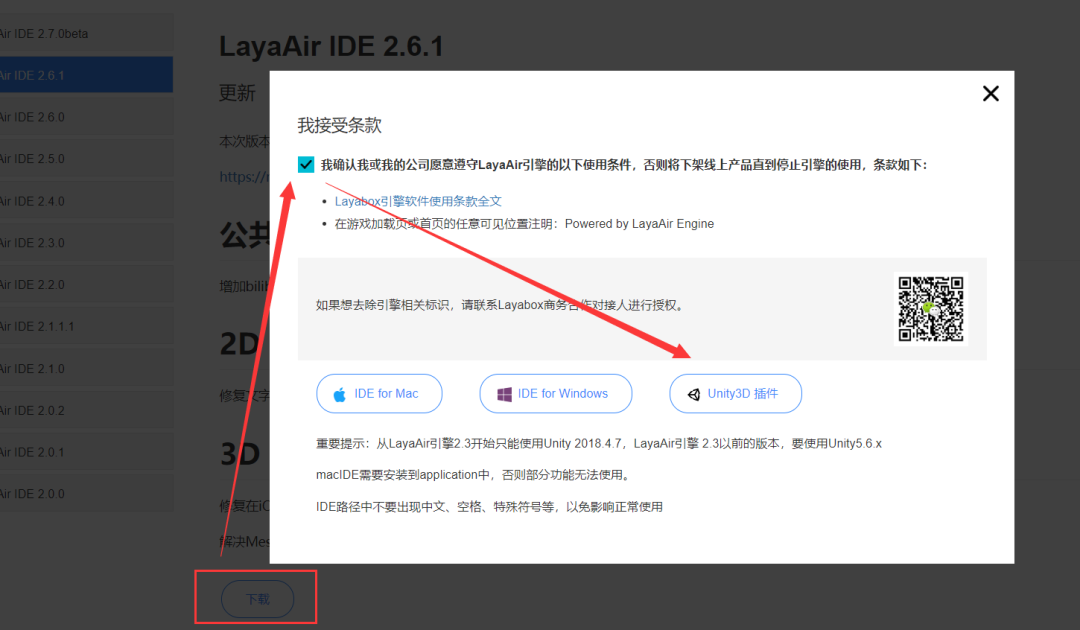1080x630 pixels.
Task: Select Air IDE 2.1.0 in the sidebar
Action: point(86,368)
